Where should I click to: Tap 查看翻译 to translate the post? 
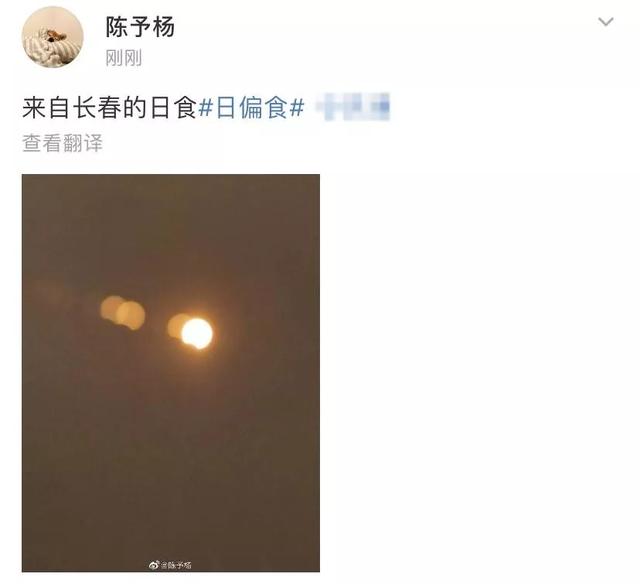[62, 143]
